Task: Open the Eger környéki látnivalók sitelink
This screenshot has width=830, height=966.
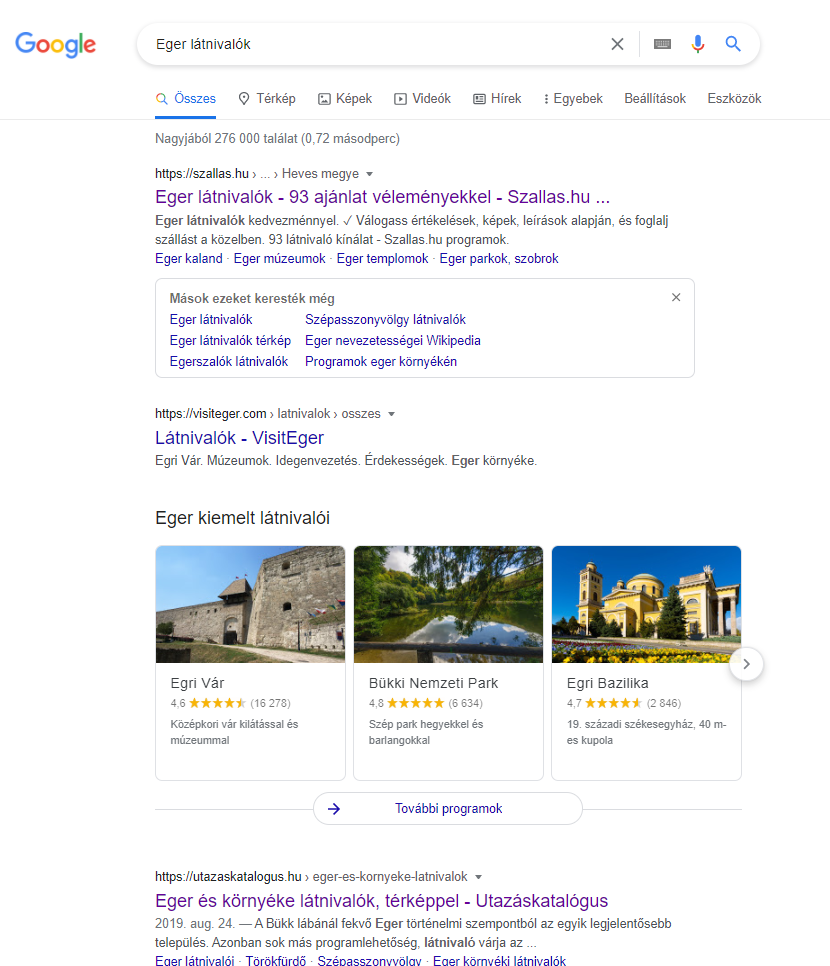Action: coord(499,960)
